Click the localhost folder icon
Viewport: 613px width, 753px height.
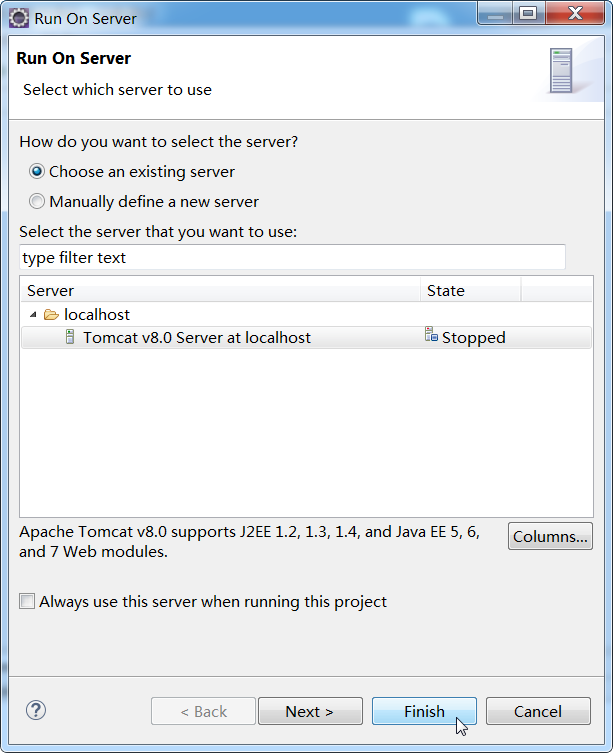[x=51, y=315]
